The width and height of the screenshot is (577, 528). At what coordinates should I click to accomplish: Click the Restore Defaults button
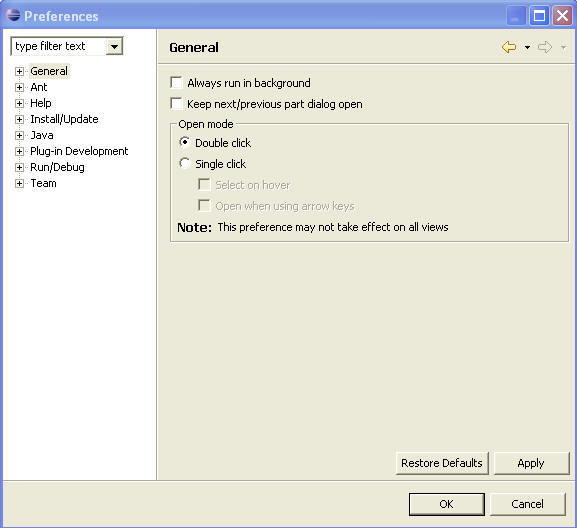point(442,463)
